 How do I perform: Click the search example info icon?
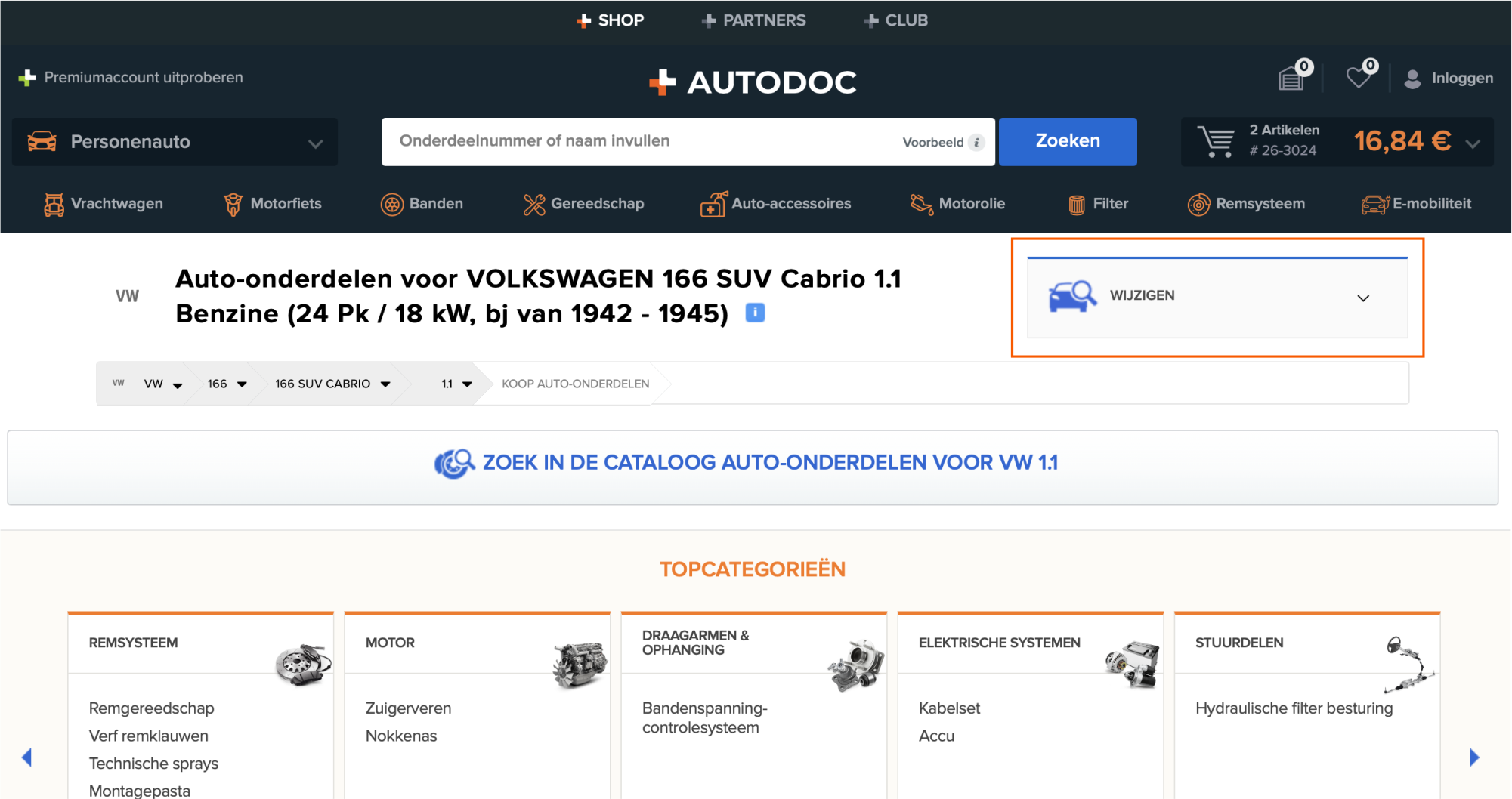point(976,142)
